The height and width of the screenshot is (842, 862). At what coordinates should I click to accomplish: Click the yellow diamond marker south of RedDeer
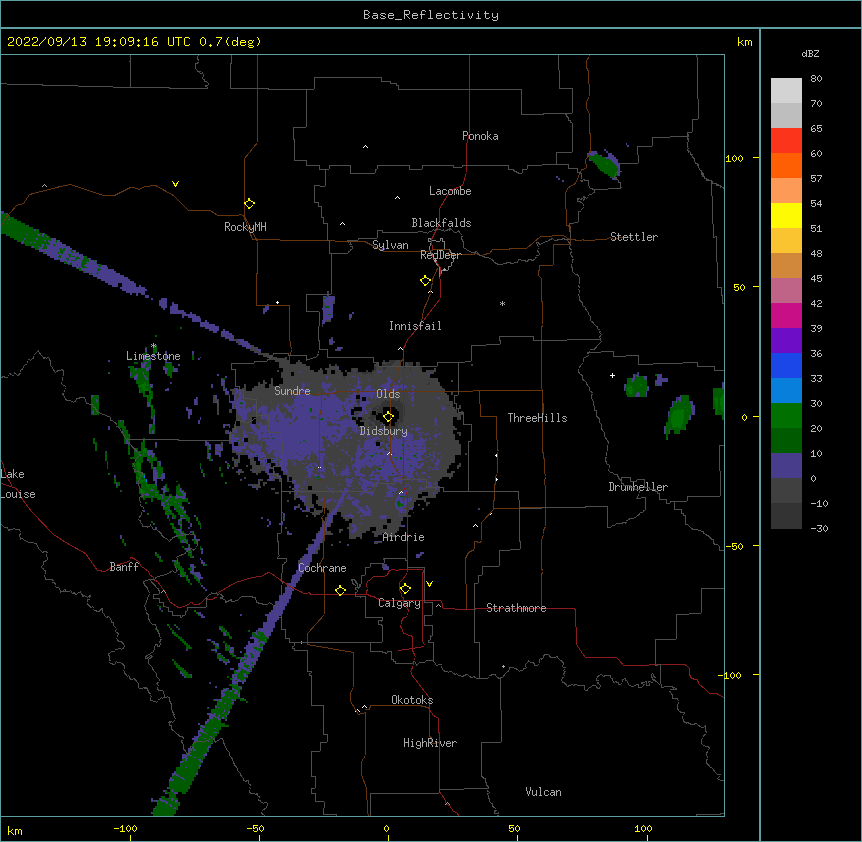click(426, 281)
